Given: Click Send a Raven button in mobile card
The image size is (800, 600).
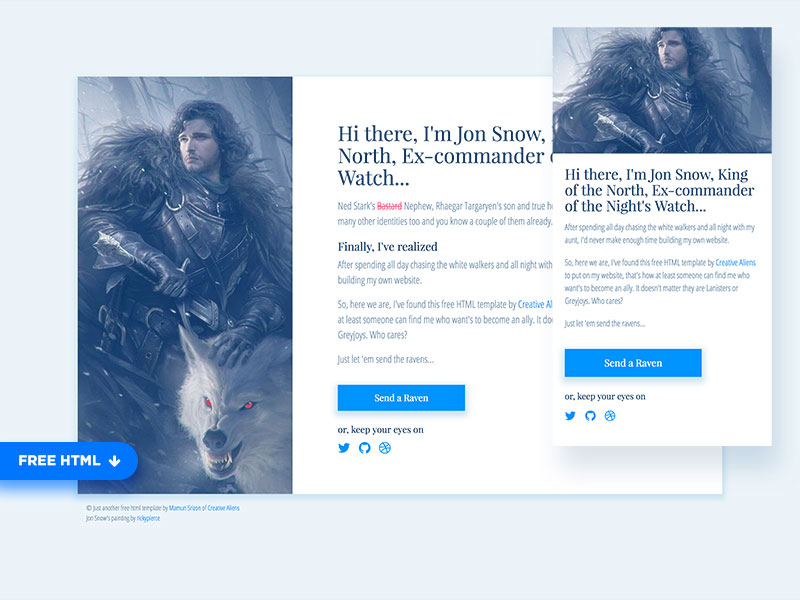Looking at the screenshot, I should coord(633,363).
